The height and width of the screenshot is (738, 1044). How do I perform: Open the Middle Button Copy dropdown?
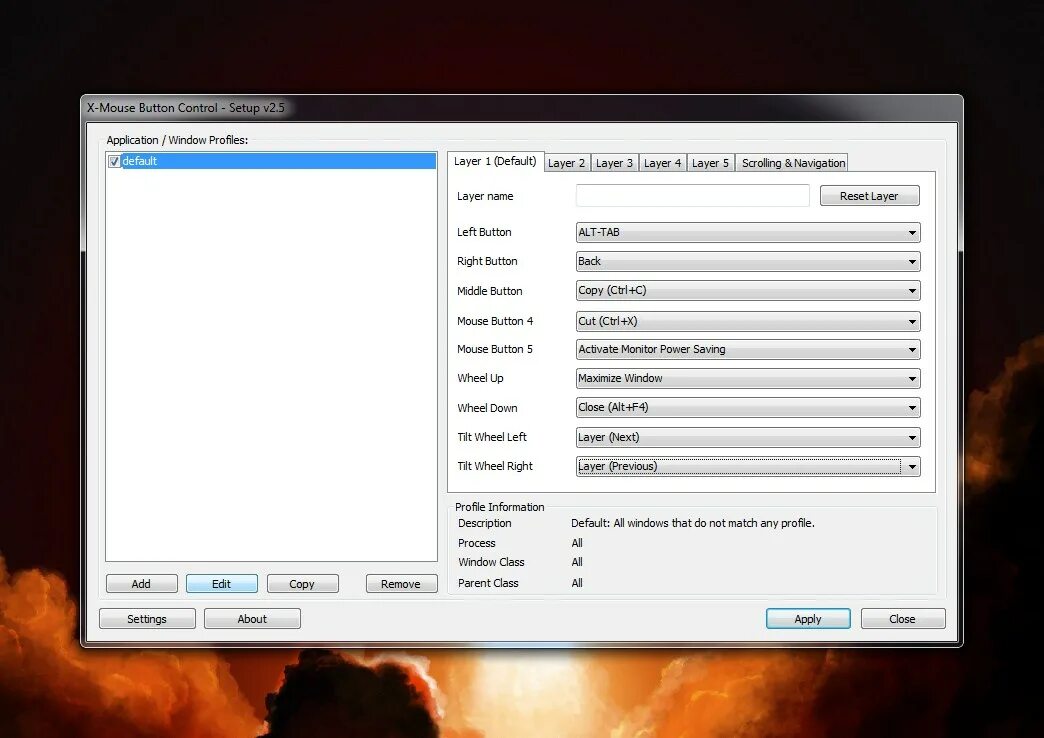pyautogui.click(x=748, y=290)
